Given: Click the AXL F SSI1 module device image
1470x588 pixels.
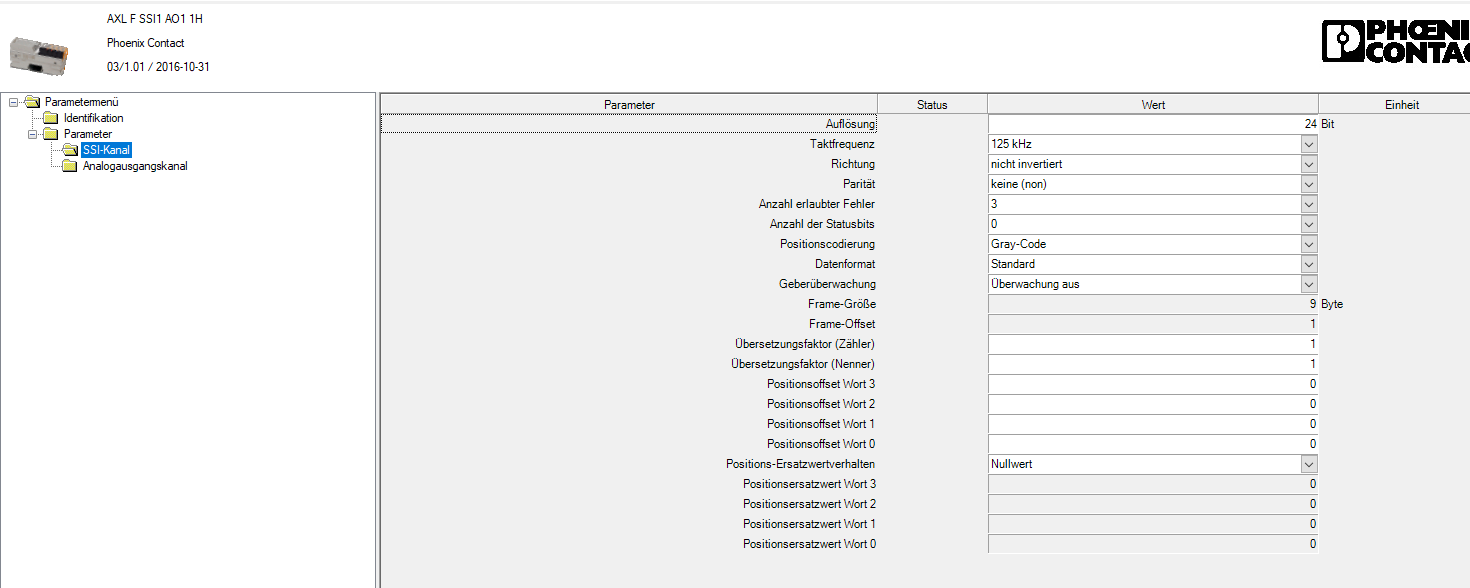Looking at the screenshot, I should (x=39, y=54).
